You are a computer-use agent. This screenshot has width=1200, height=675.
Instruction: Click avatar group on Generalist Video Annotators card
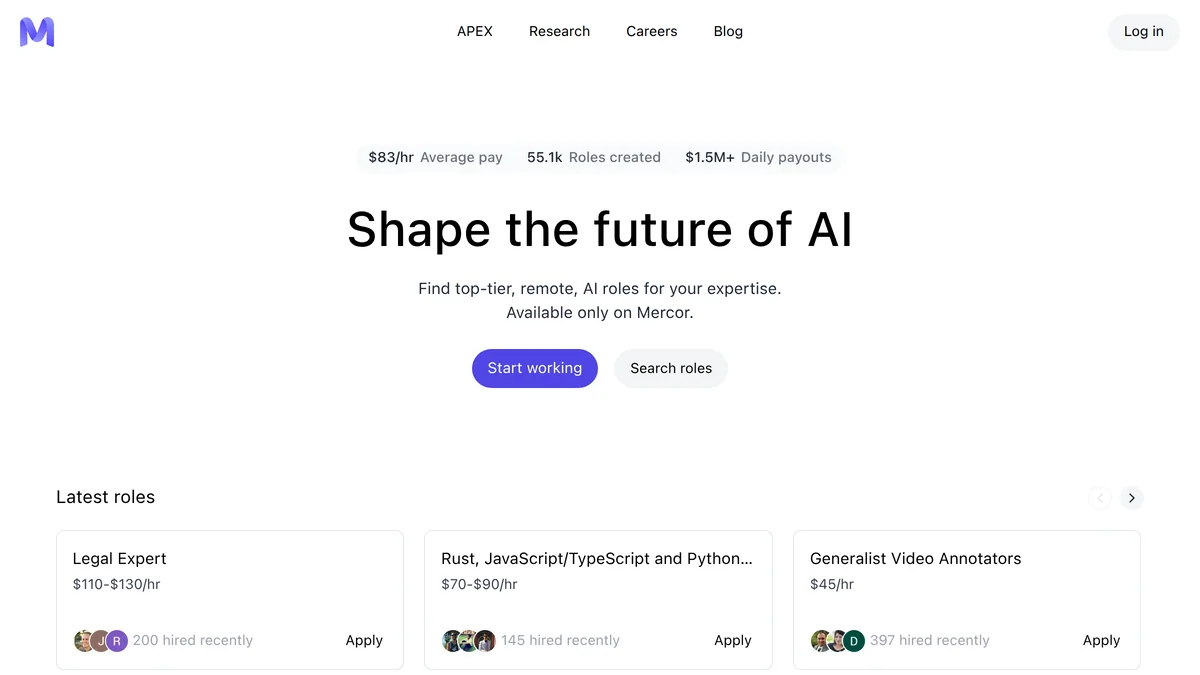[x=838, y=641]
